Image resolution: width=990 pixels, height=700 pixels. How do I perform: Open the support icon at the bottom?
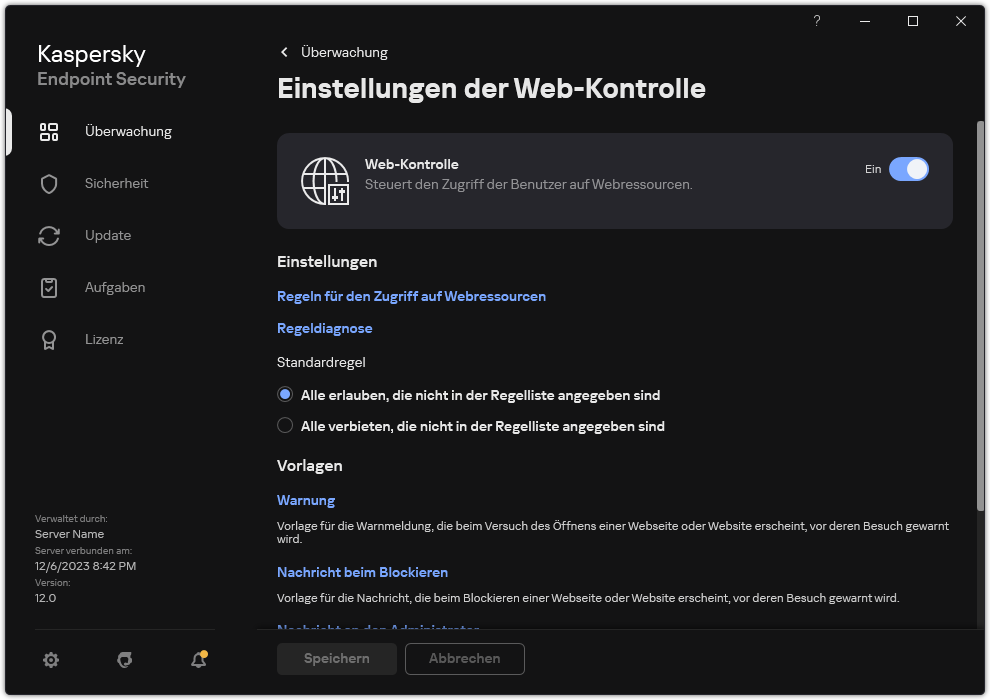(124, 660)
